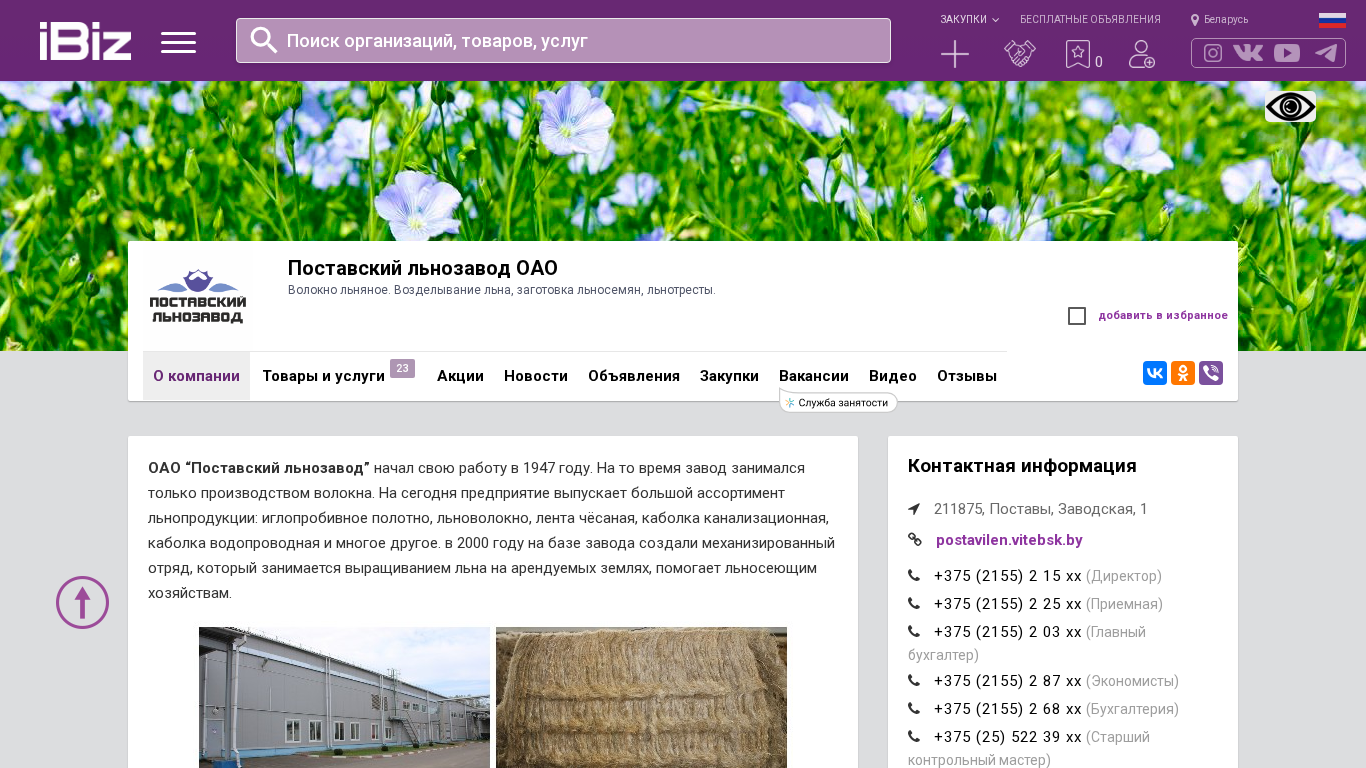Open the flax fiber bale photo

pos(641,697)
